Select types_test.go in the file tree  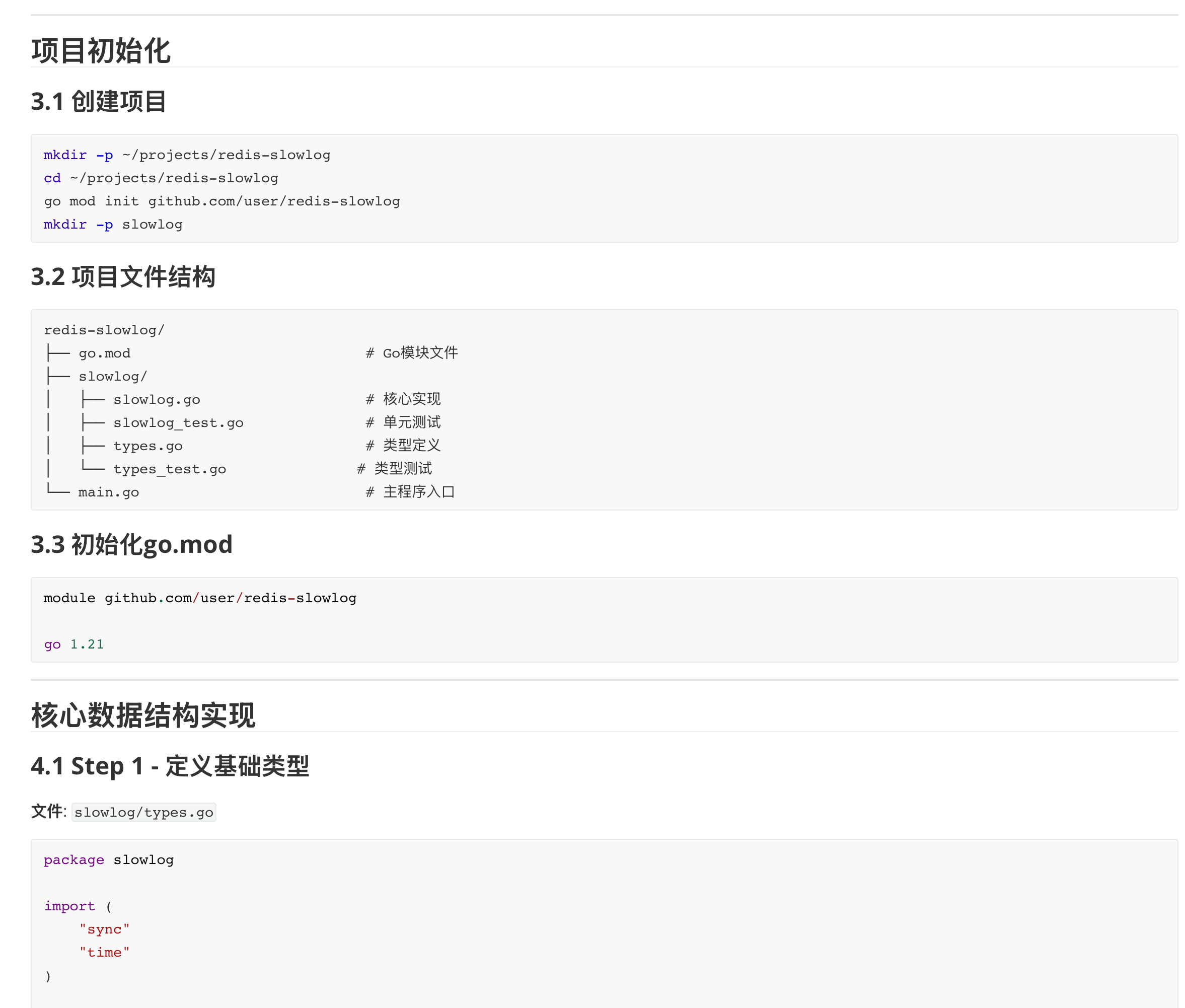(x=170, y=469)
